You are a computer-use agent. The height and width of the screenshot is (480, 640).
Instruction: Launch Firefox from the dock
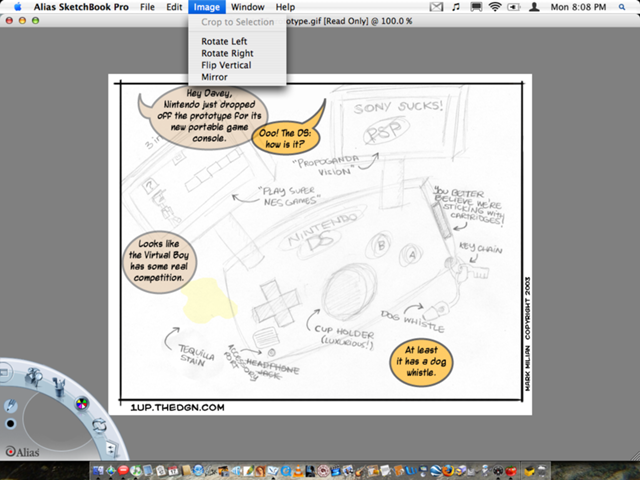coord(448,471)
